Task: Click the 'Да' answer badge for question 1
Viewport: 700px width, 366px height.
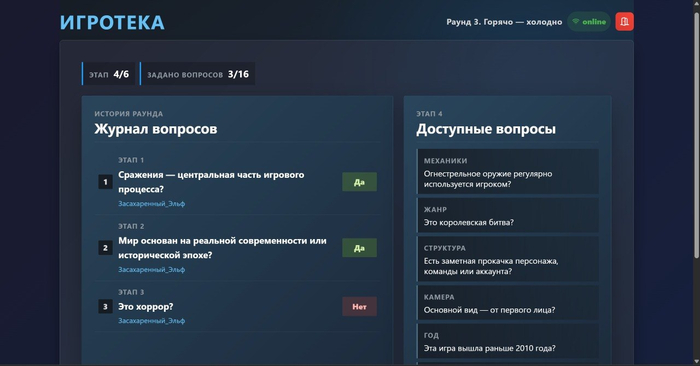Action: (x=359, y=182)
